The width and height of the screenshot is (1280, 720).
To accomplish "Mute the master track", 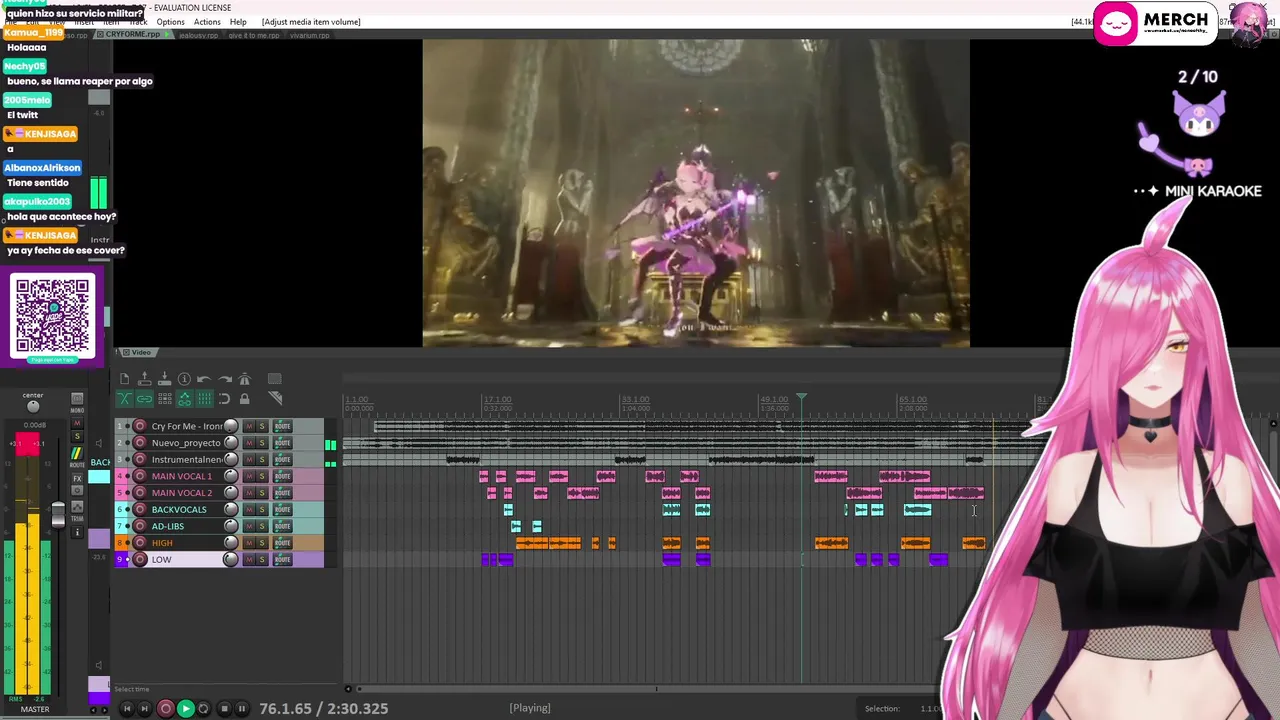I will tap(77, 424).
